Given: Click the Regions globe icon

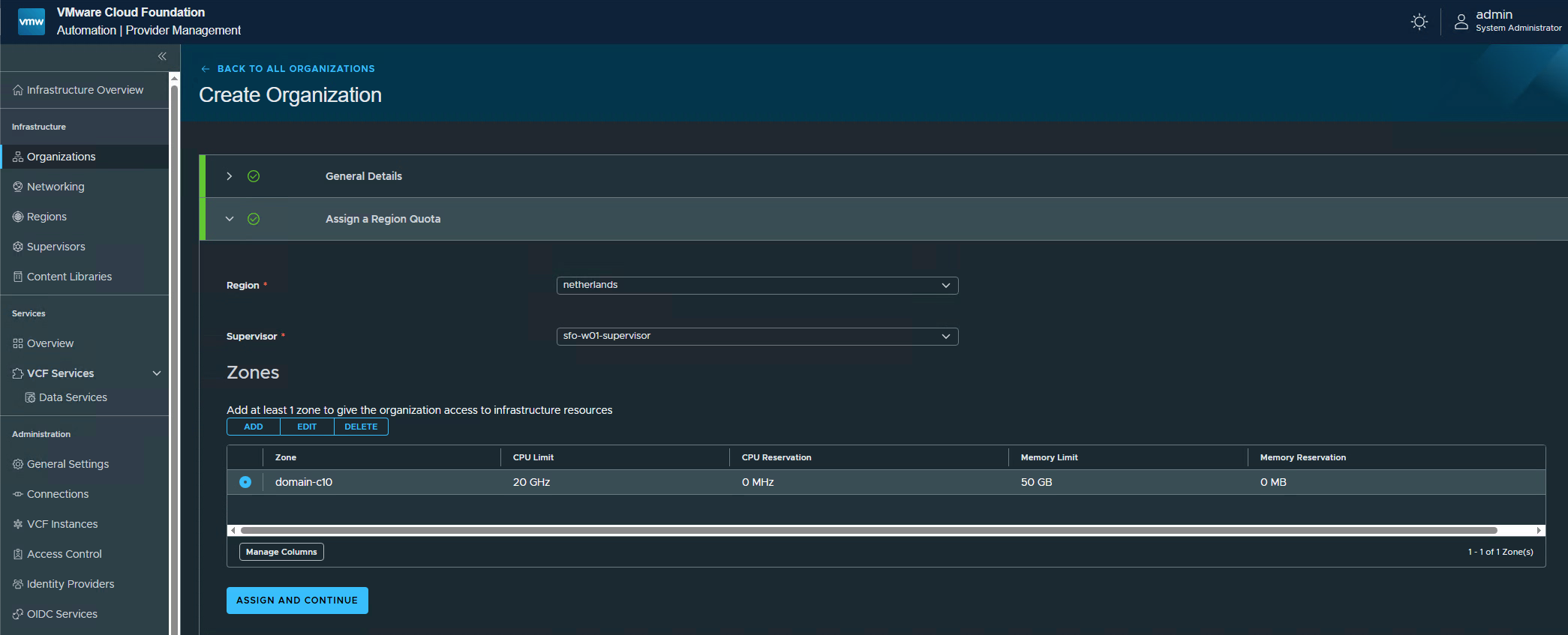Looking at the screenshot, I should point(18,217).
